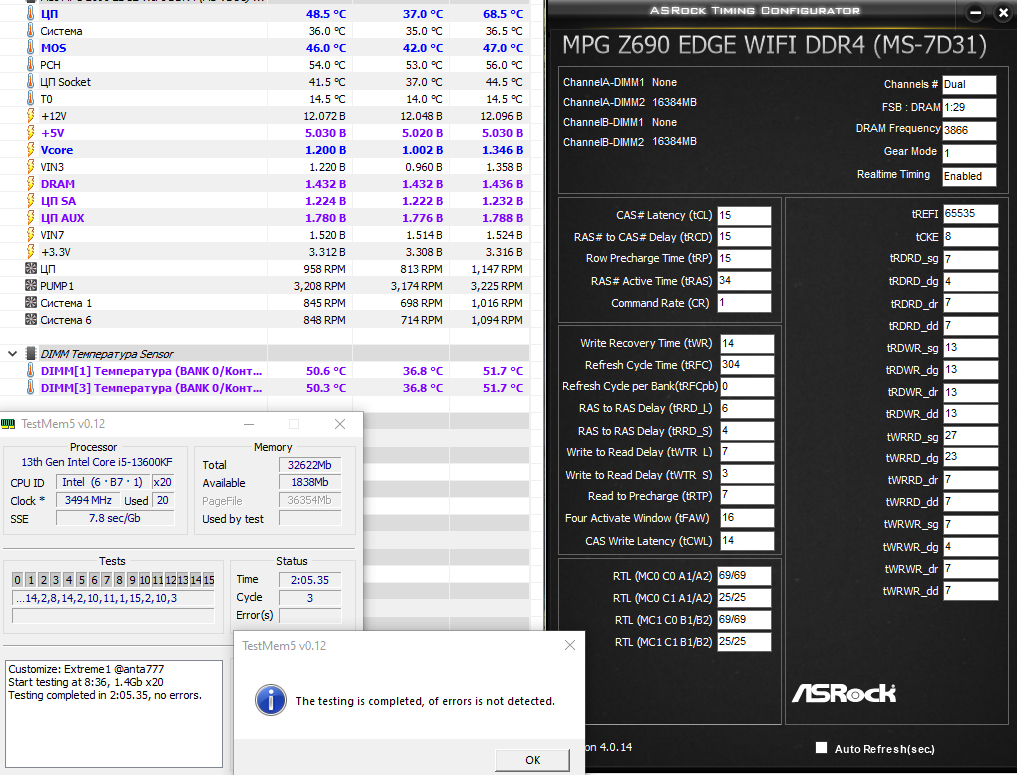The image size is (1017, 775).
Task: Click the 13th Gen Intel Core i5-13600KF text
Action: (97, 462)
